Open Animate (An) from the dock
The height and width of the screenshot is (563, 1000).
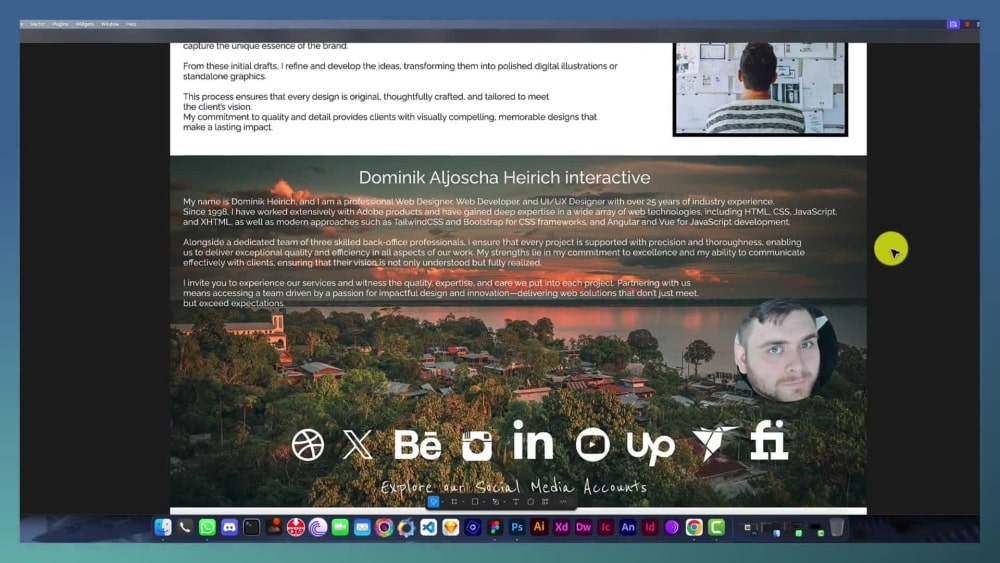628,527
